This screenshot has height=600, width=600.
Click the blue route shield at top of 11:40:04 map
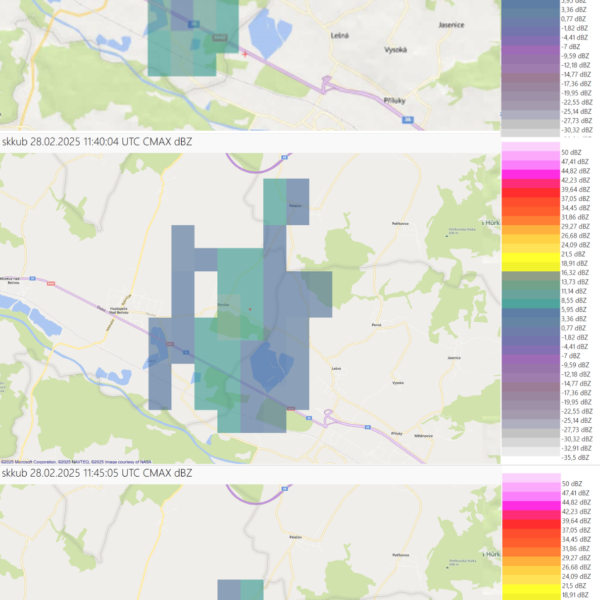point(285,157)
